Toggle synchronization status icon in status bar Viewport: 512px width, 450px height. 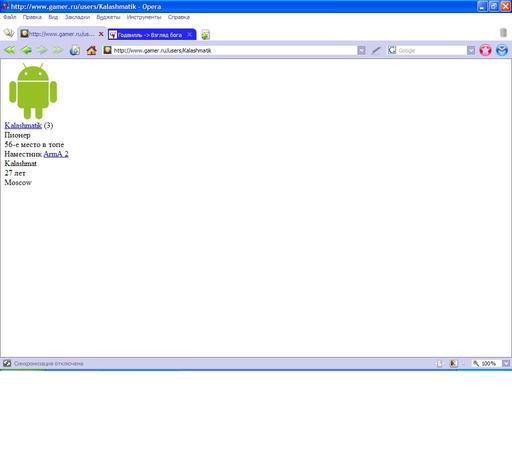coord(7,363)
